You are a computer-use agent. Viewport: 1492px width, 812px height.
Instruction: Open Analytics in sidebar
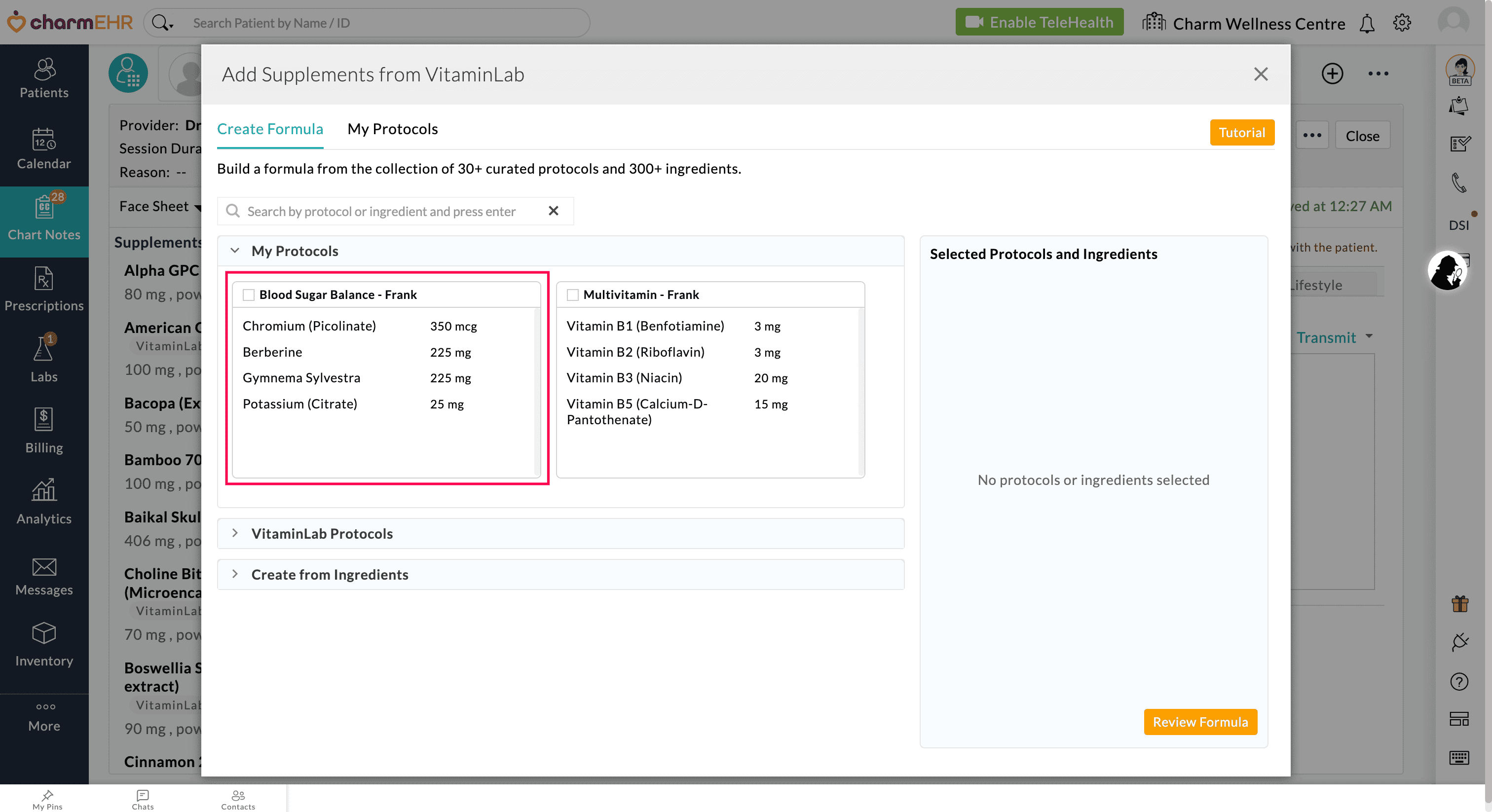44,503
